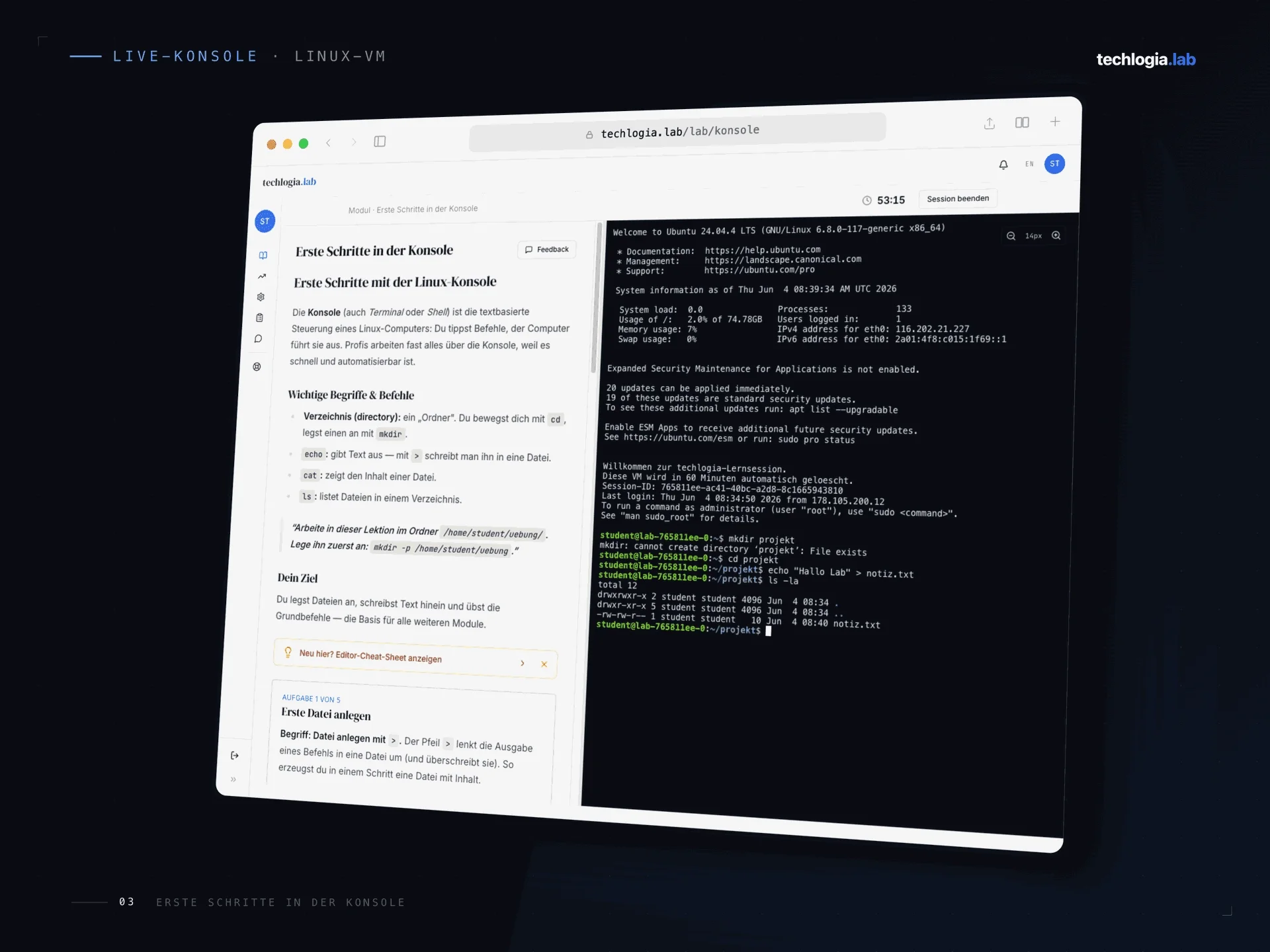
Task: Click the mkdir projekt command line
Action: click(697, 538)
